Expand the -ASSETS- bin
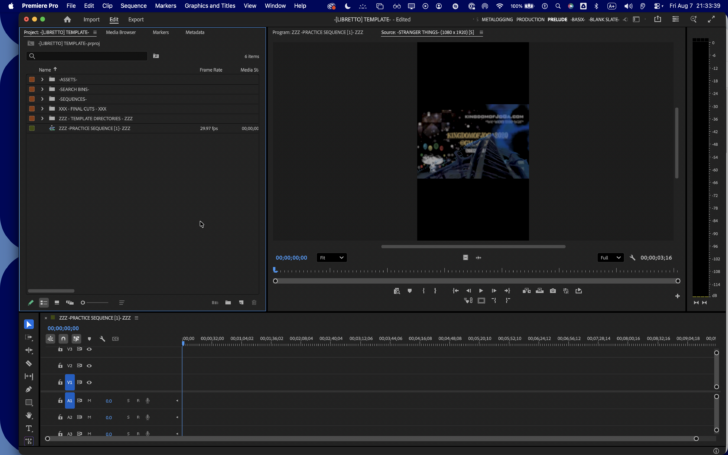The width and height of the screenshot is (728, 455). click(x=42, y=79)
